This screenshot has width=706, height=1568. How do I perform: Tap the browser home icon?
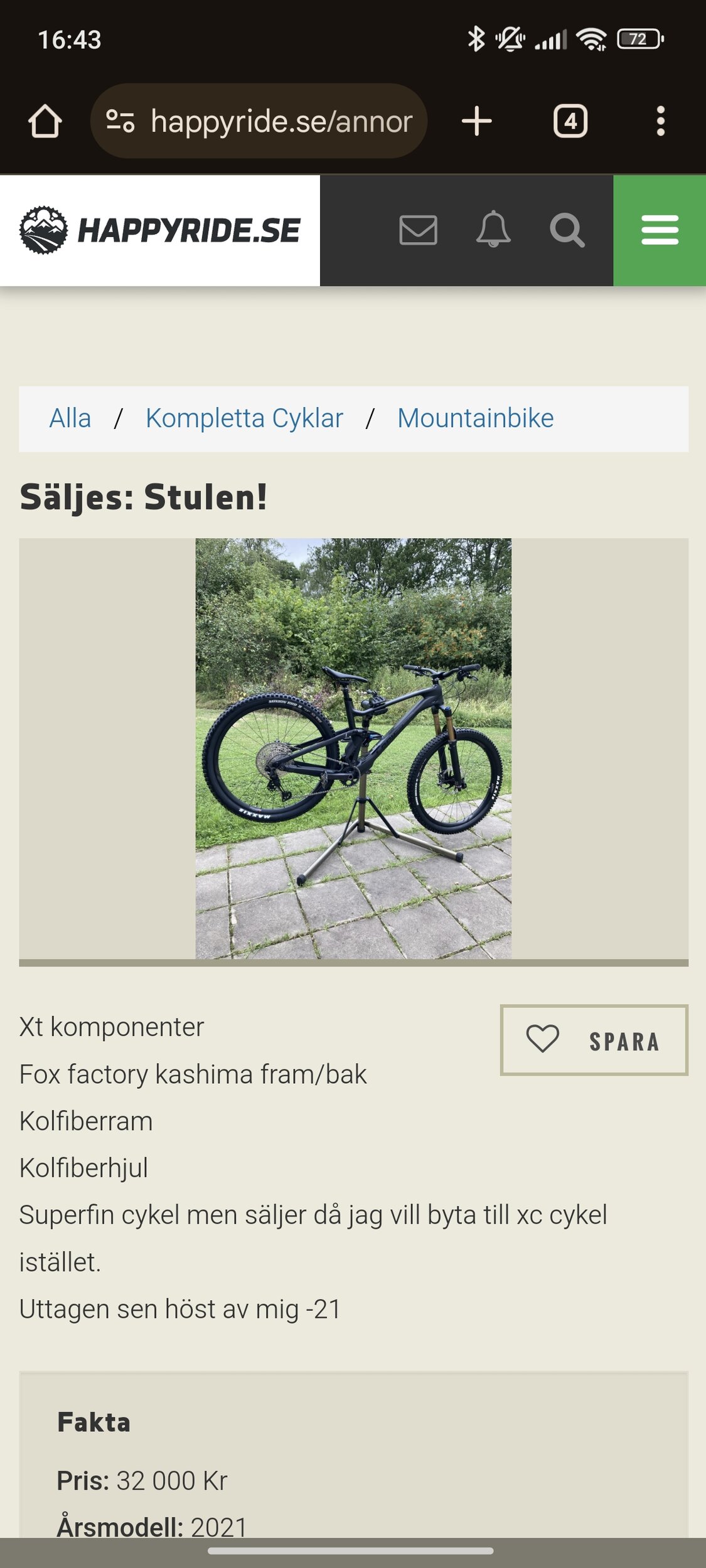(45, 121)
